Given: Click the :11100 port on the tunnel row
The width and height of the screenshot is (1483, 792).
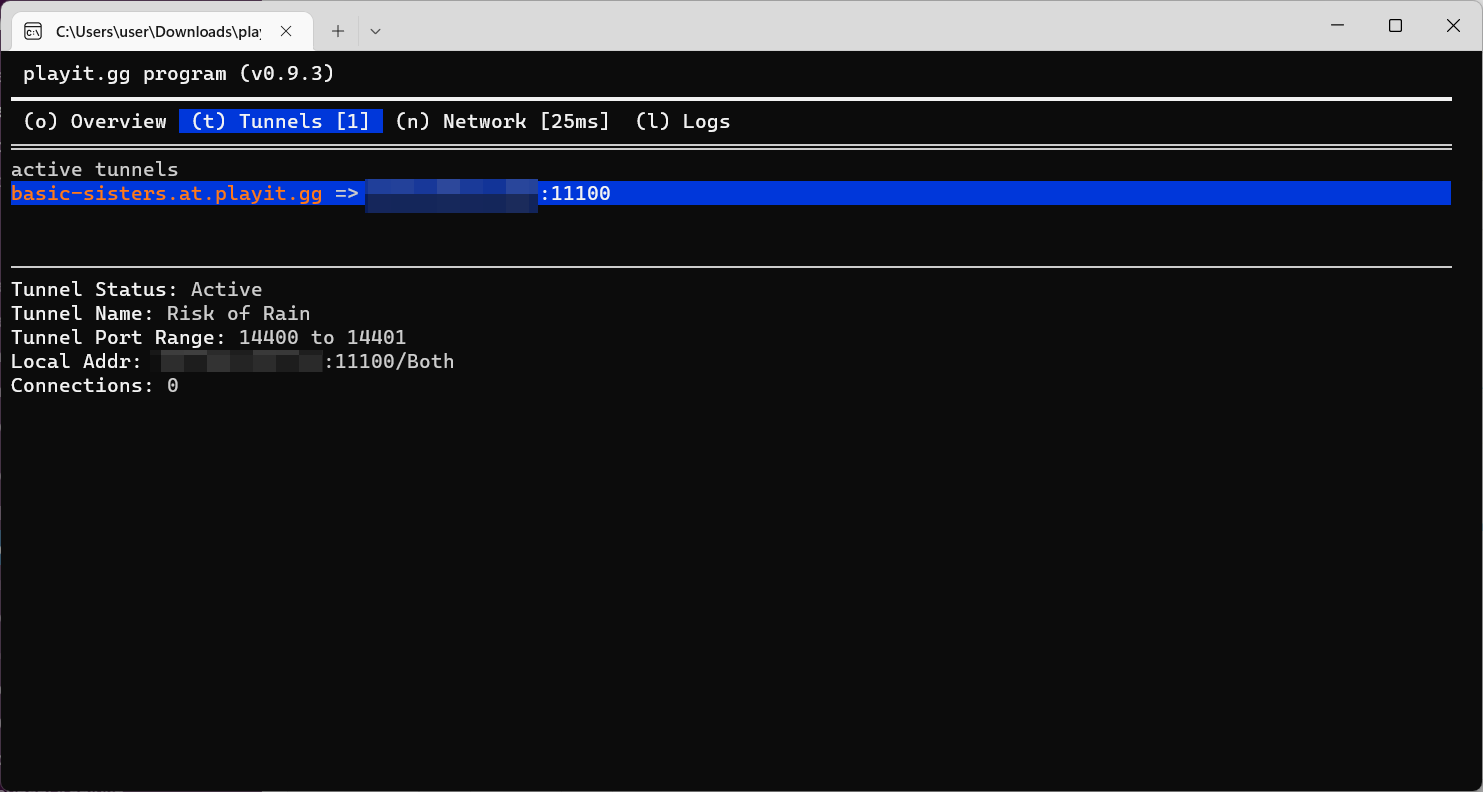Looking at the screenshot, I should (575, 193).
